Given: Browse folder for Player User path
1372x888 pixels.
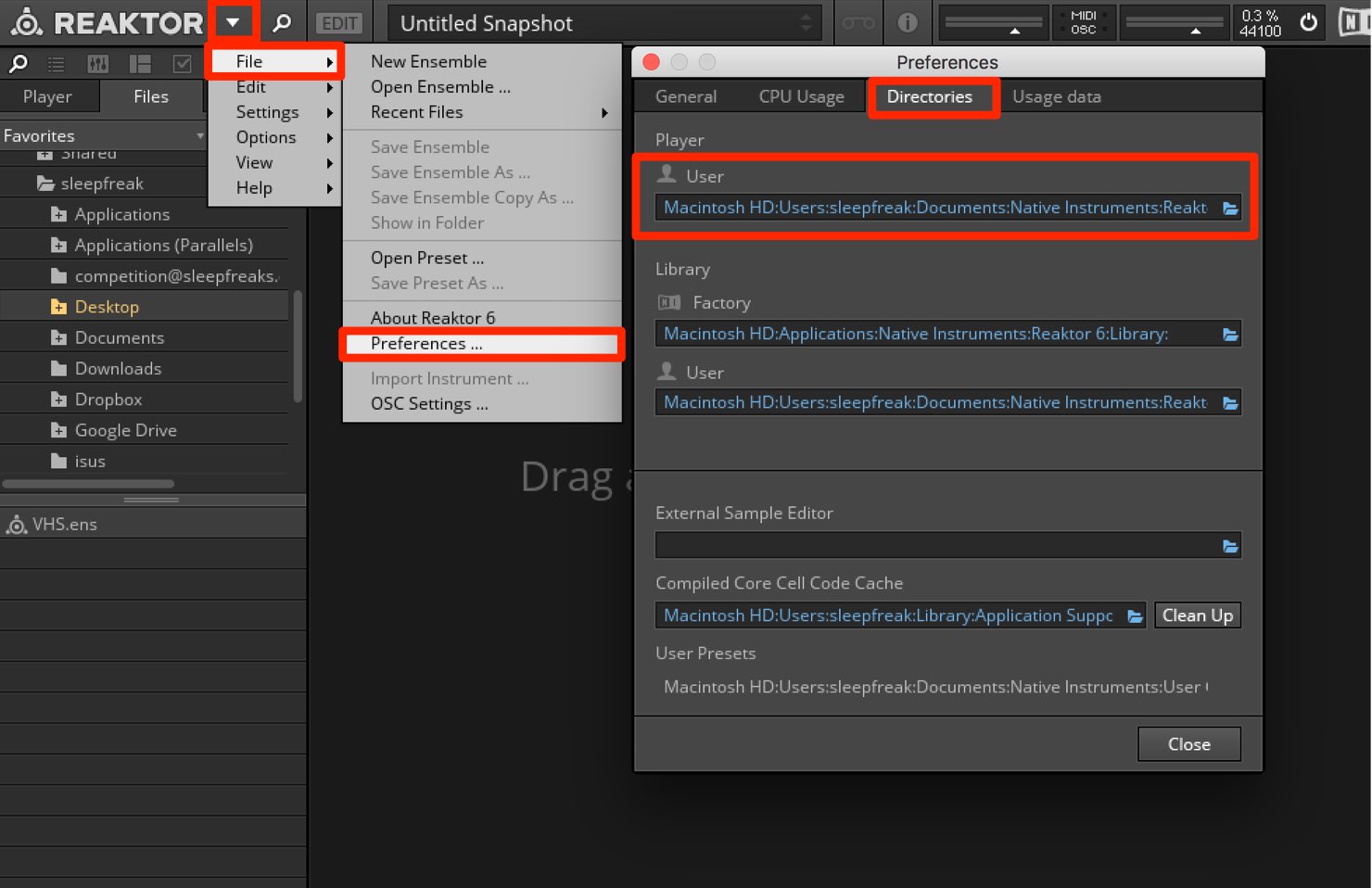Looking at the screenshot, I should (x=1230, y=208).
